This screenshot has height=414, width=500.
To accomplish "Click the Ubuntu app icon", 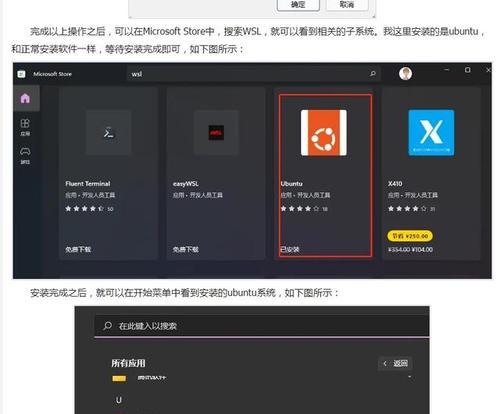I will click(x=324, y=133).
